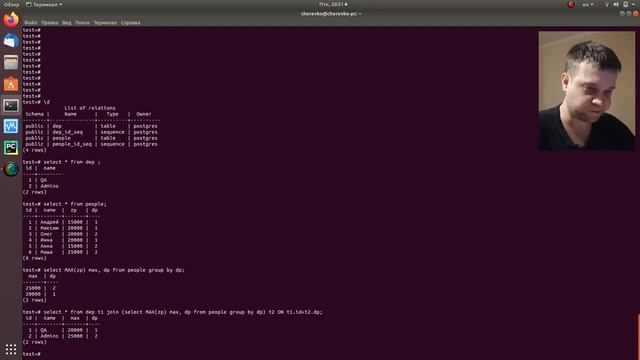
Task: Click the Маша 25000 row
Action: coord(63,252)
